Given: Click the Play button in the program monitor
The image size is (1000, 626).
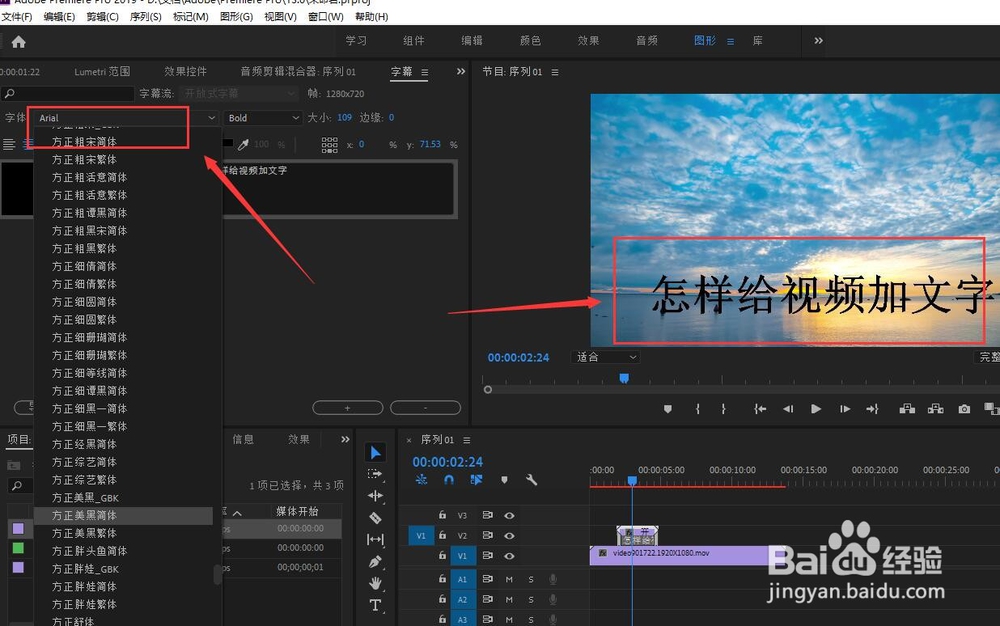Looking at the screenshot, I should pos(814,408).
